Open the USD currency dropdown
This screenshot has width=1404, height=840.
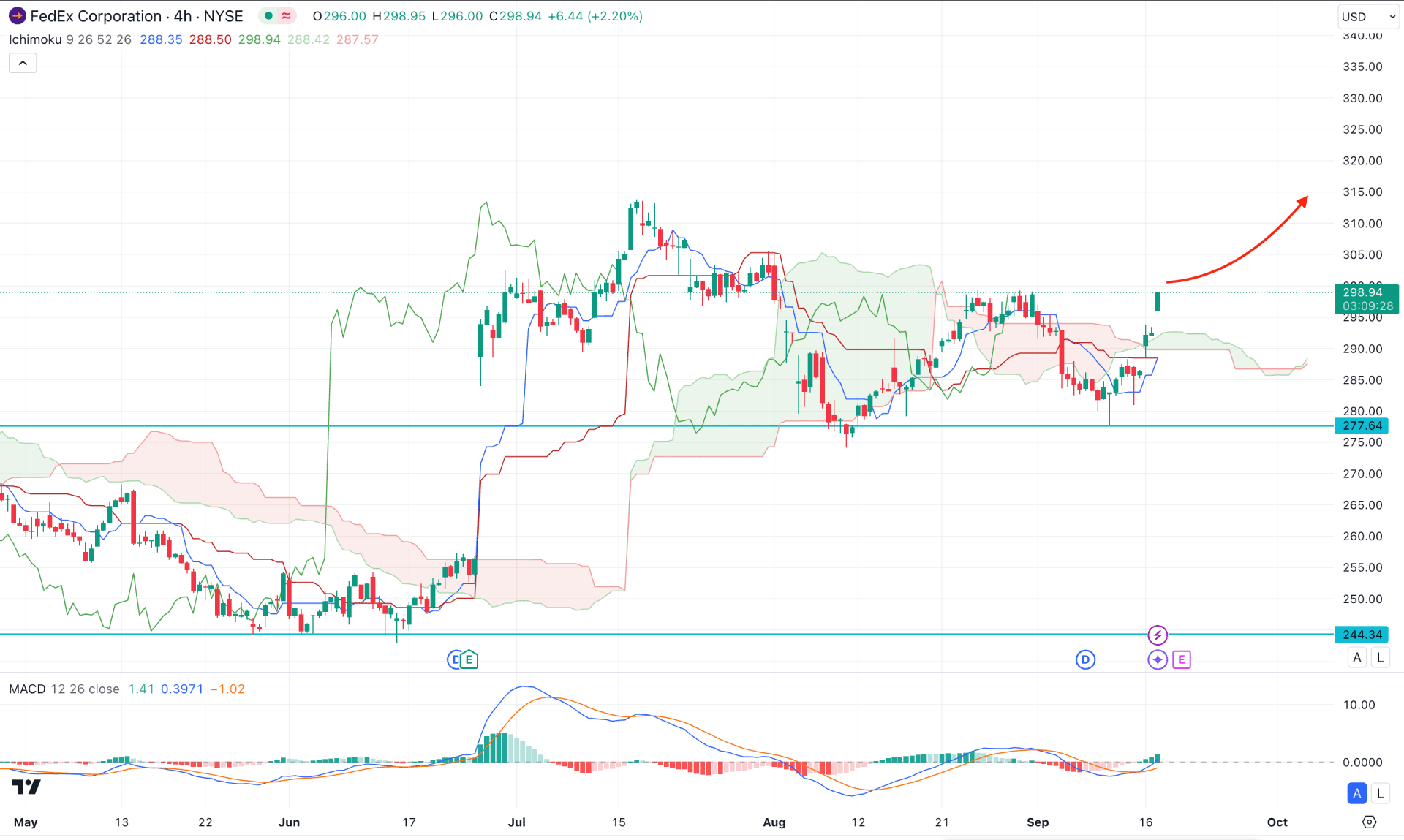(x=1368, y=16)
